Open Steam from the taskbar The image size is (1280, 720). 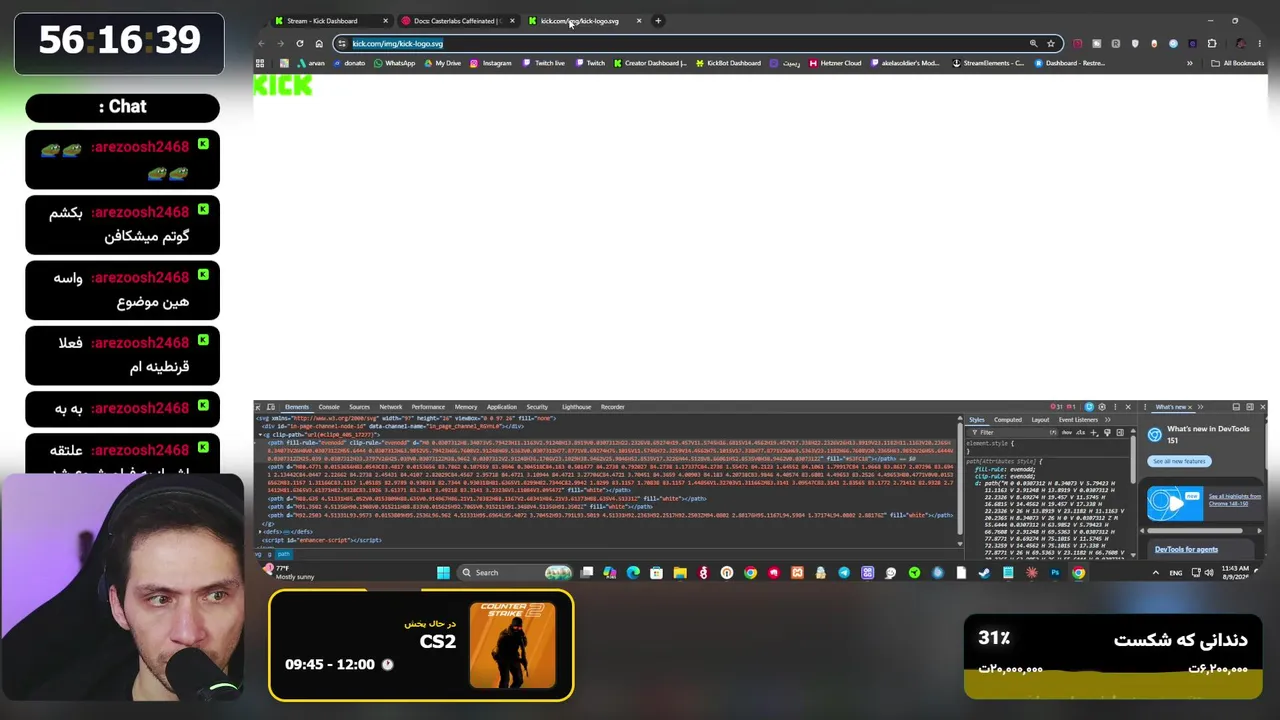click(984, 573)
